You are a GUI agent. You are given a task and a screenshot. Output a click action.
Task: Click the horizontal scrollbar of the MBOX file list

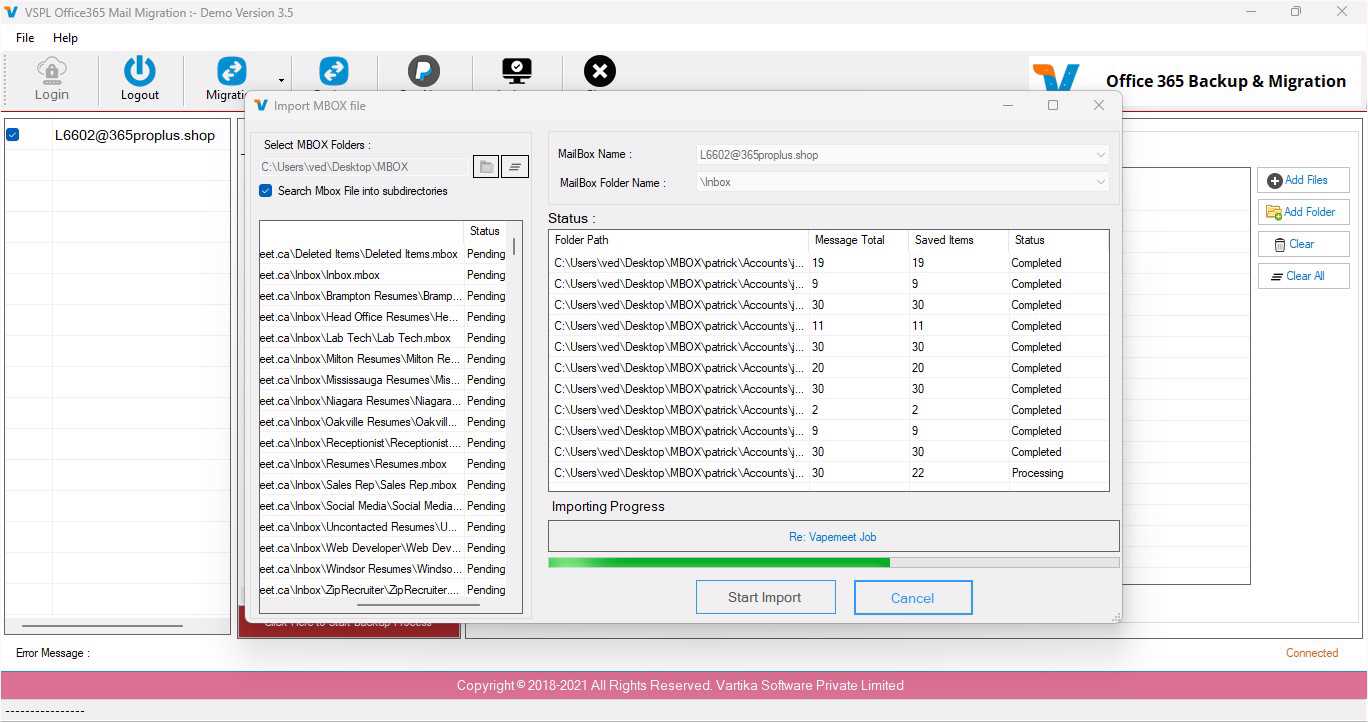418,605
